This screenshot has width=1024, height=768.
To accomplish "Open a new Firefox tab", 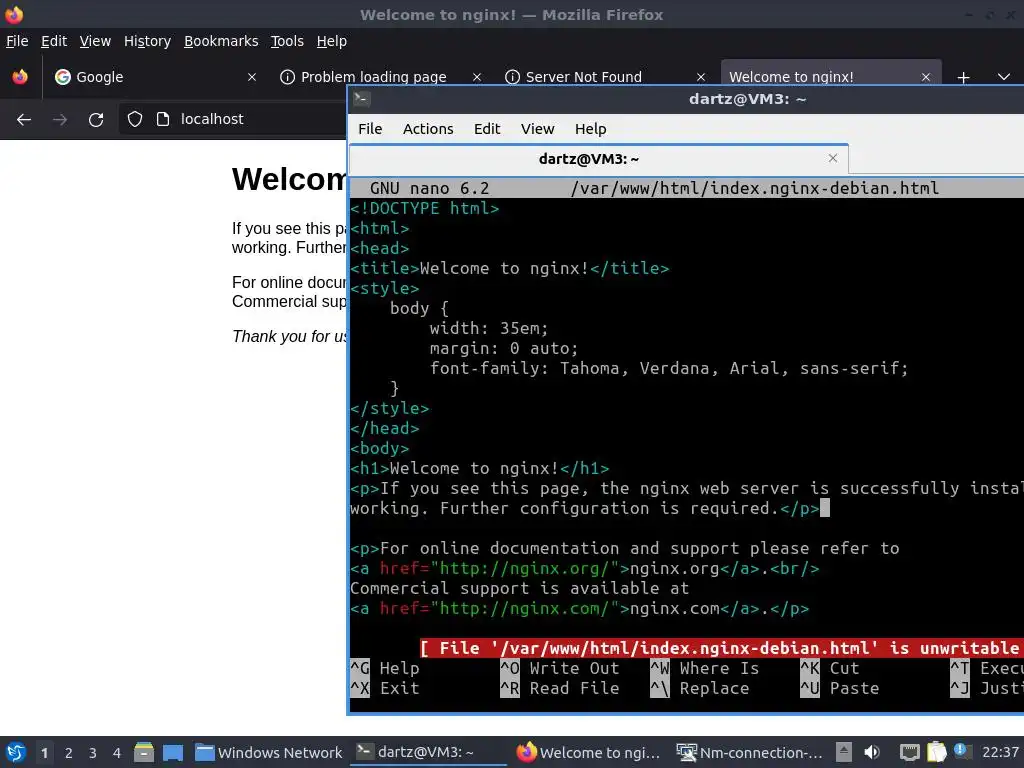I will pos(963,78).
